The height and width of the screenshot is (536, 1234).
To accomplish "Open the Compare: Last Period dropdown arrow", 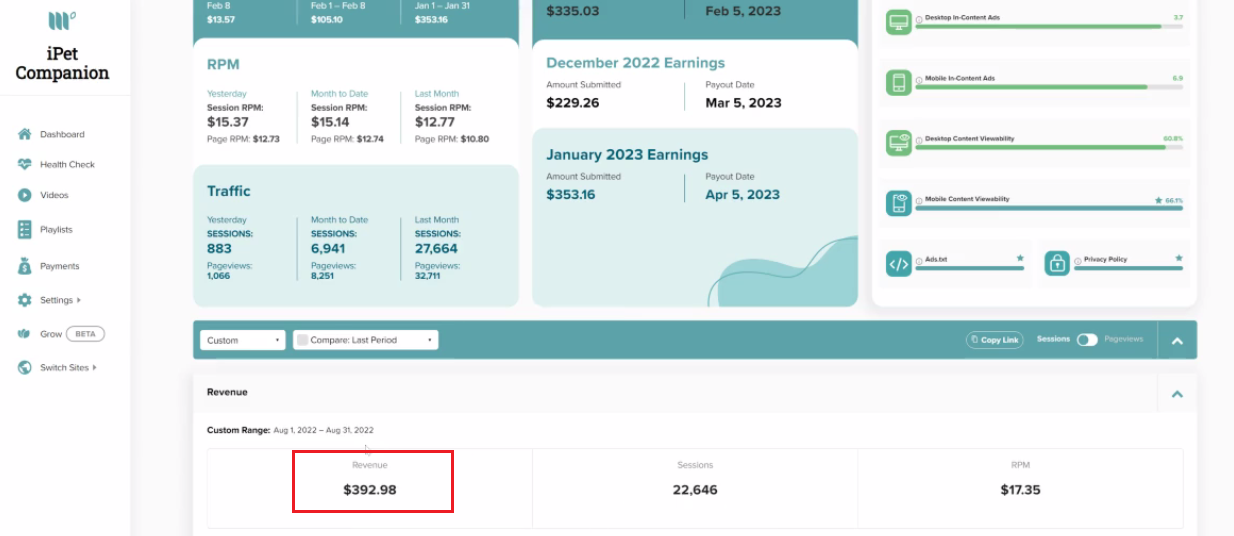I will 430,340.
